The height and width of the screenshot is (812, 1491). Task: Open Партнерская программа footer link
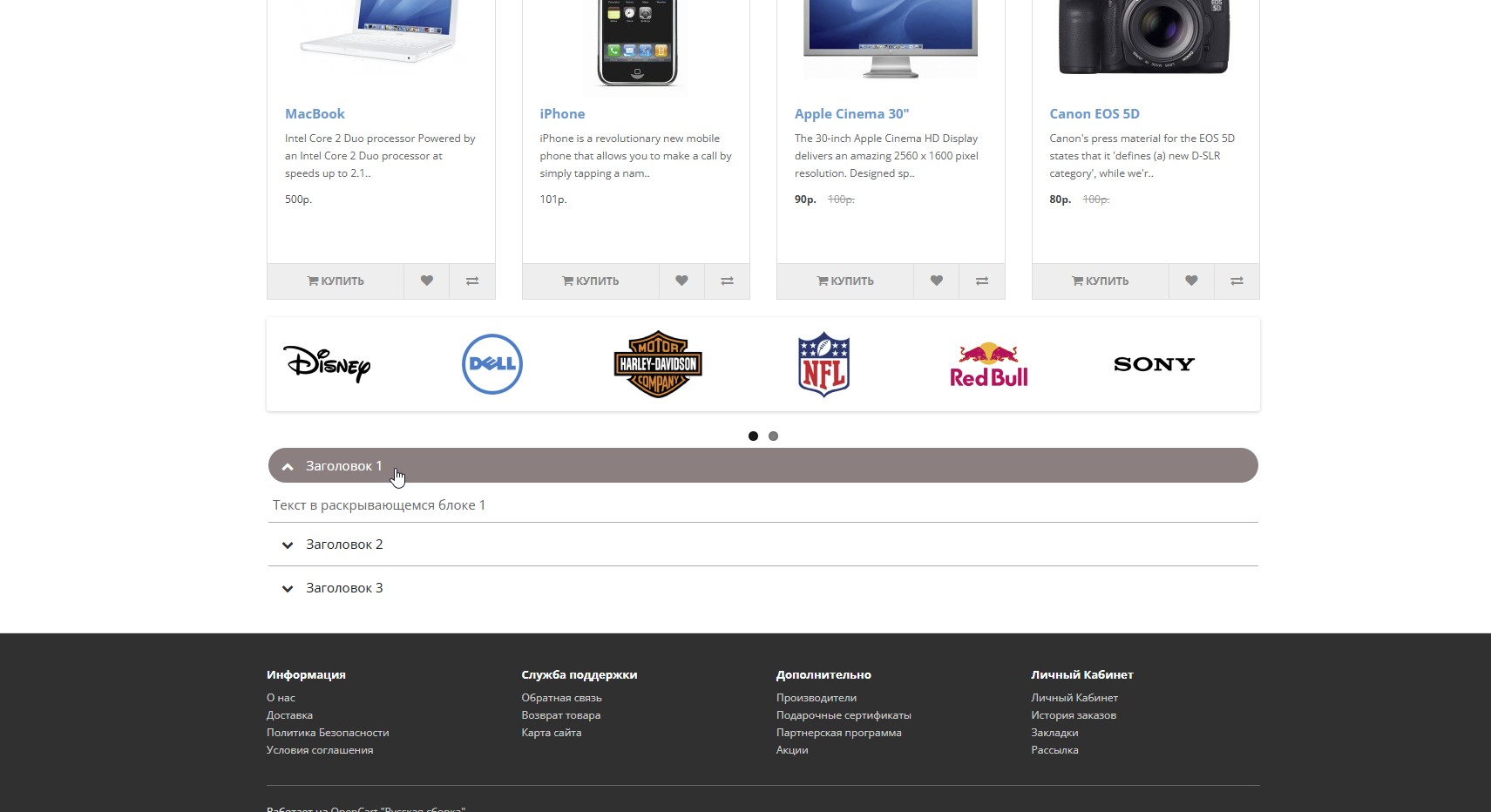[x=839, y=733]
